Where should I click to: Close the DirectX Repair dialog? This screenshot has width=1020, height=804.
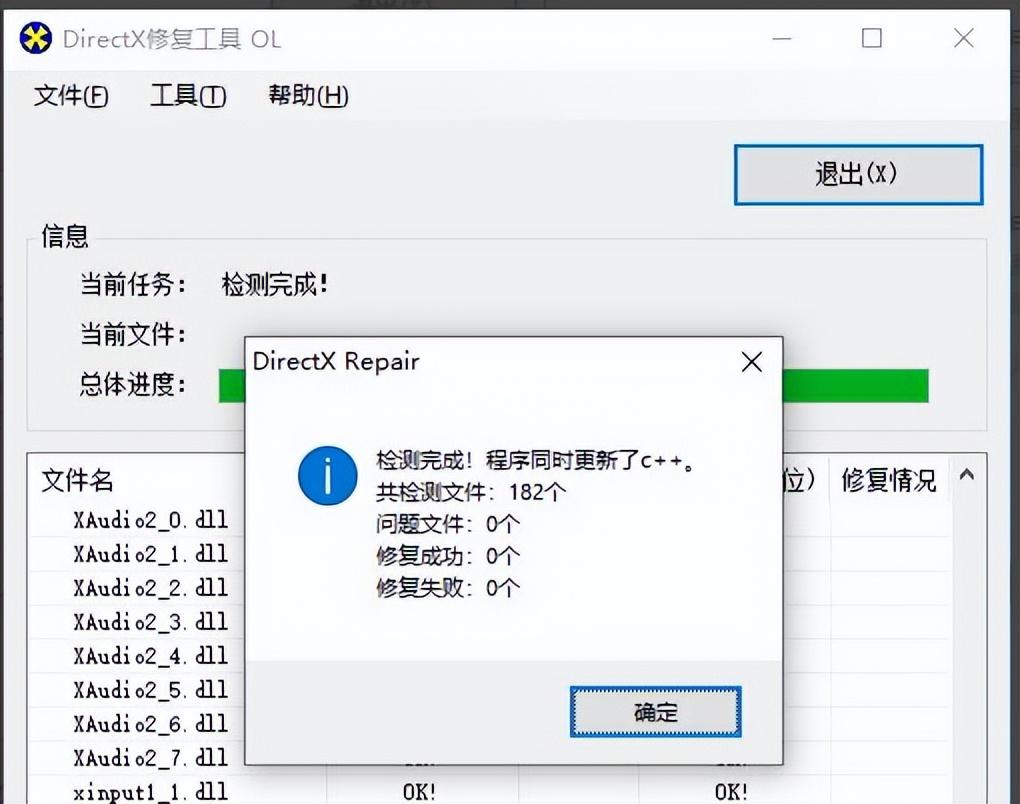(751, 362)
